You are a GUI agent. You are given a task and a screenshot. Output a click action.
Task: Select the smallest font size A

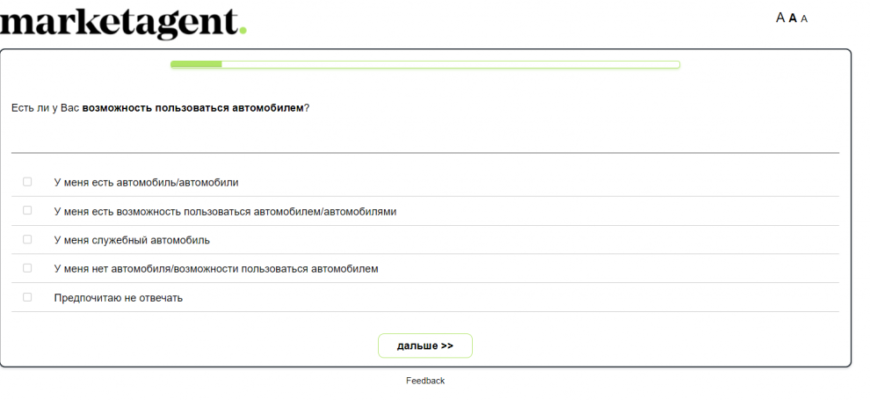805,19
